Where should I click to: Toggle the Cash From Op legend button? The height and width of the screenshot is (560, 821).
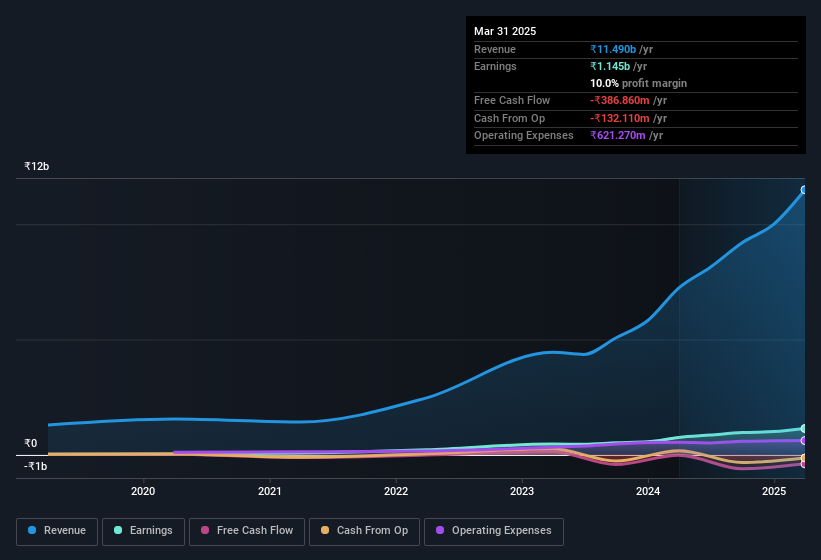[x=364, y=531]
